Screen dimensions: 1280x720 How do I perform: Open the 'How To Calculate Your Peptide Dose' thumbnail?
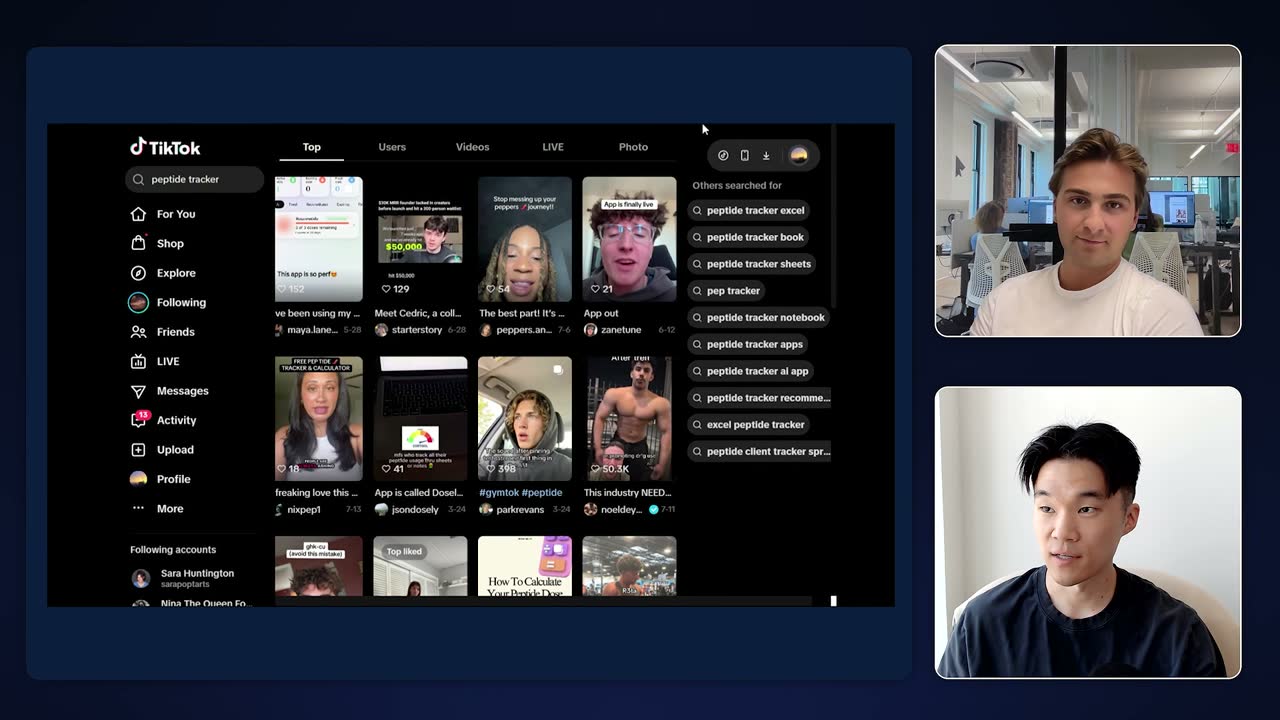tap(525, 566)
